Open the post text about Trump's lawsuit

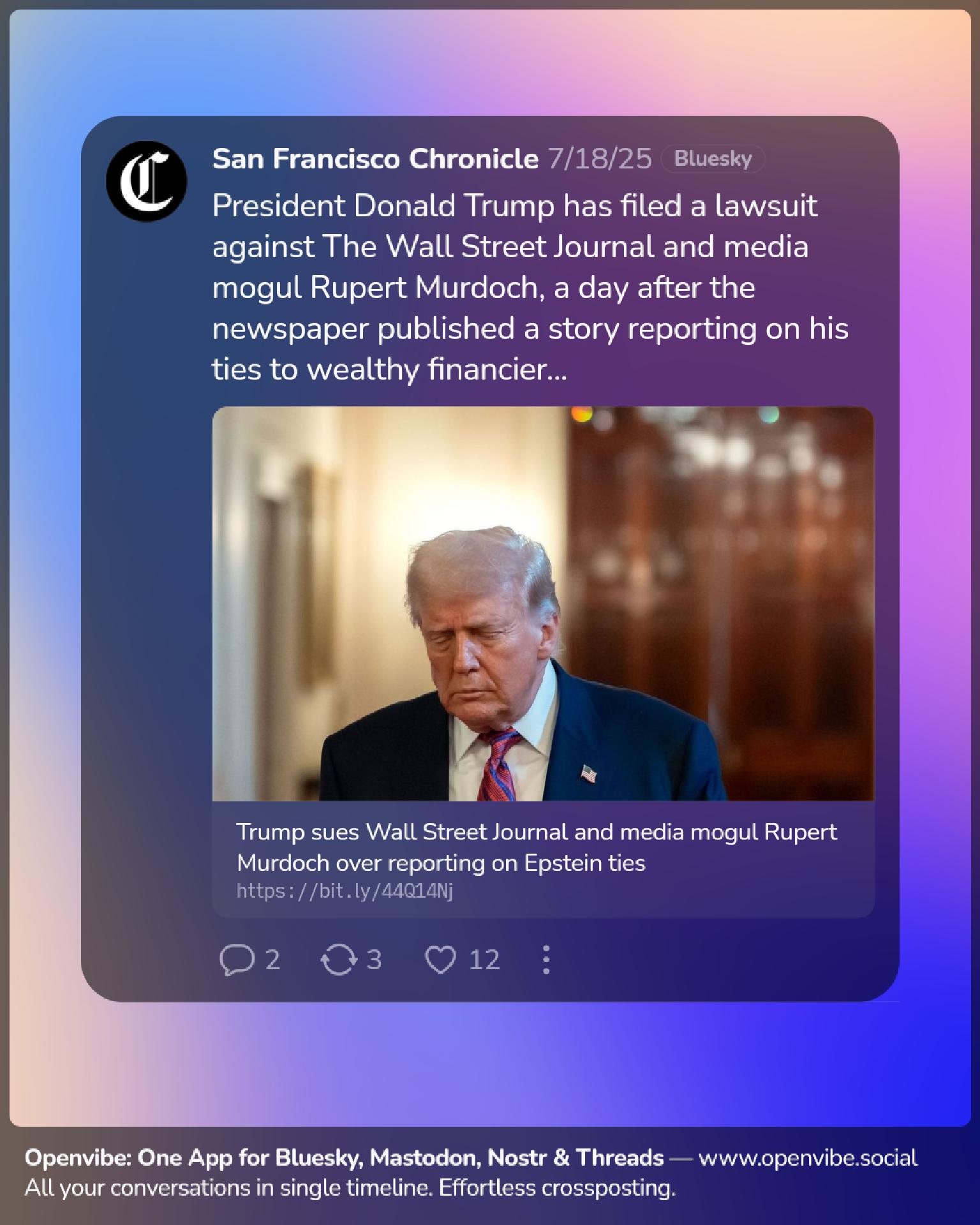530,287
